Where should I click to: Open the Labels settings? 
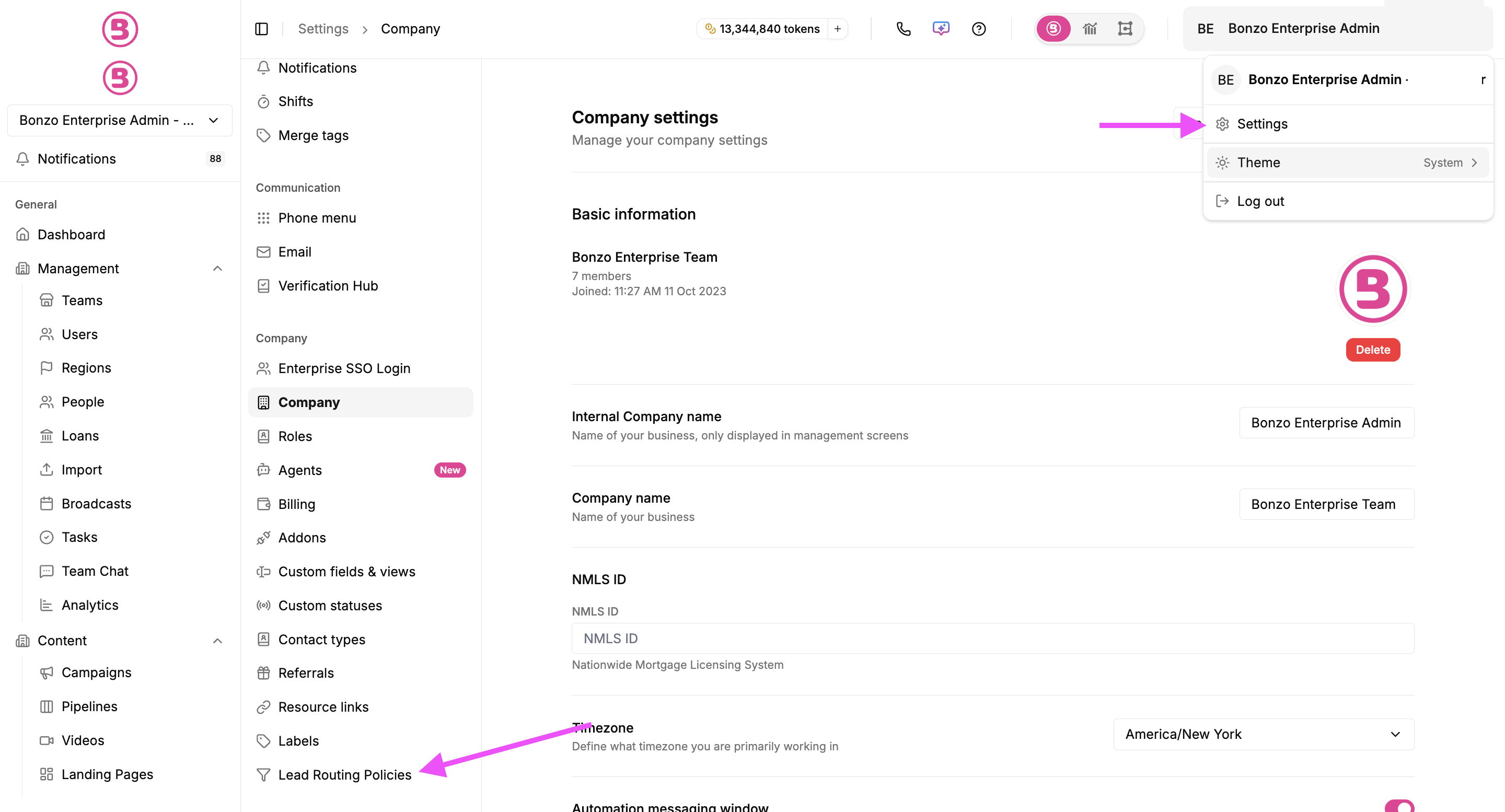pos(361,741)
